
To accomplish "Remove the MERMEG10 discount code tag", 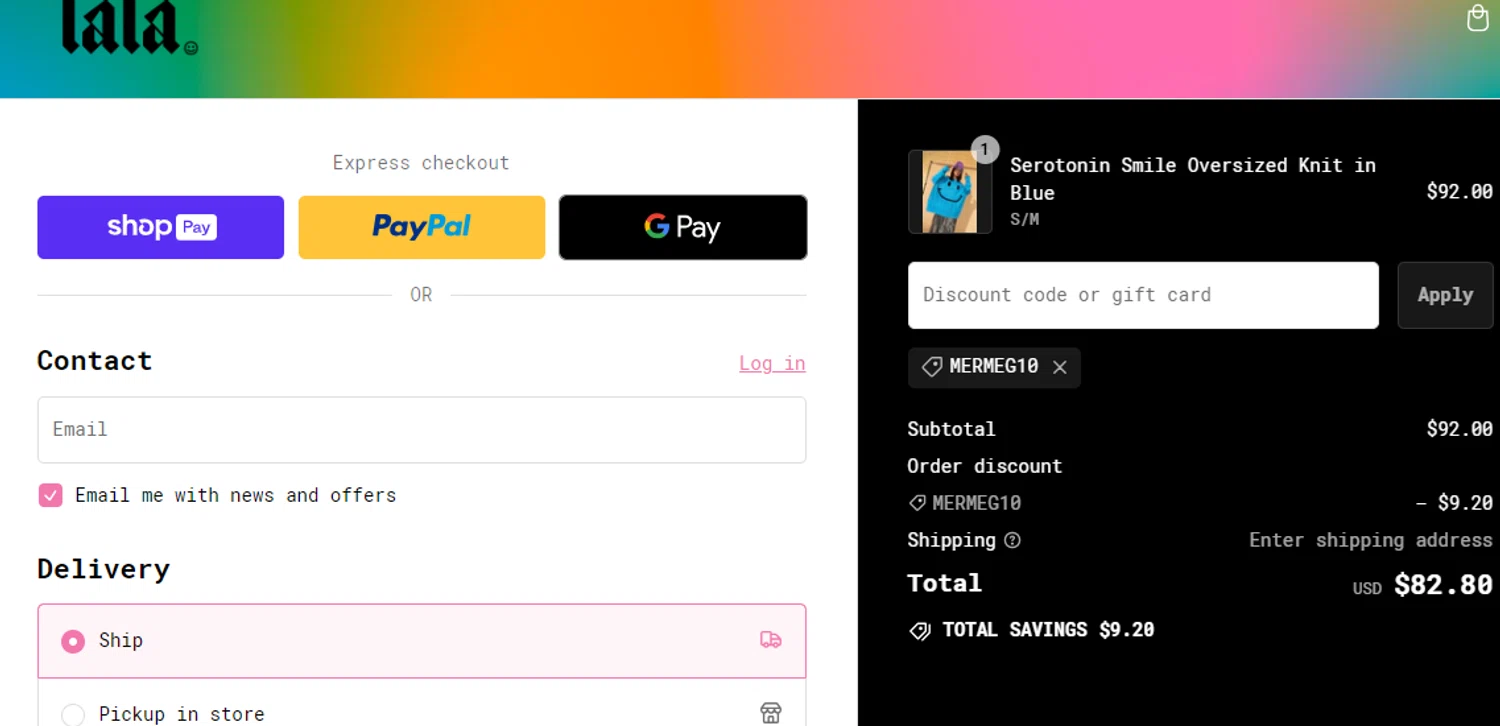I will click(1060, 367).
